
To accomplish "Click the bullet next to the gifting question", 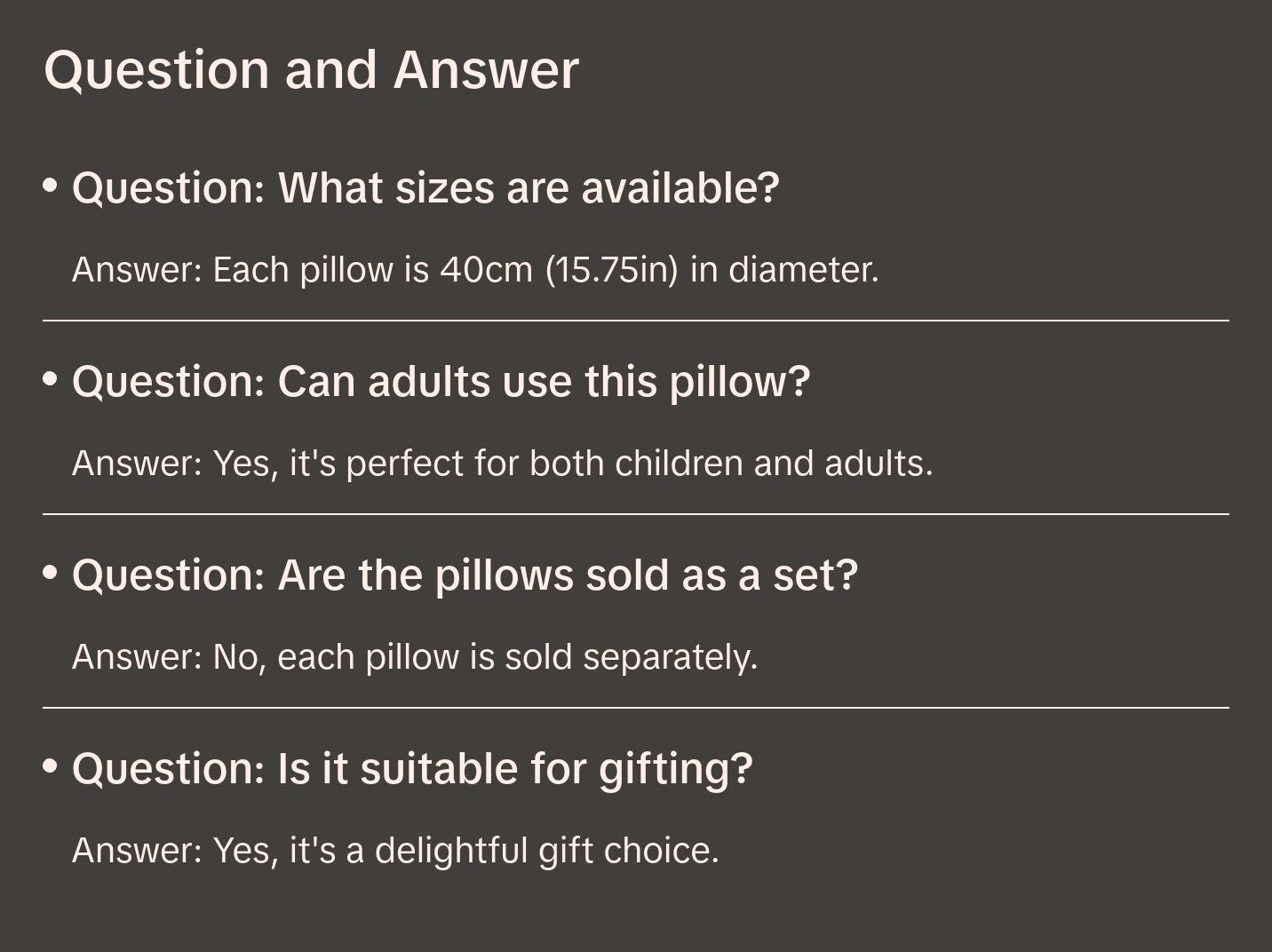I will pyautogui.click(x=51, y=766).
